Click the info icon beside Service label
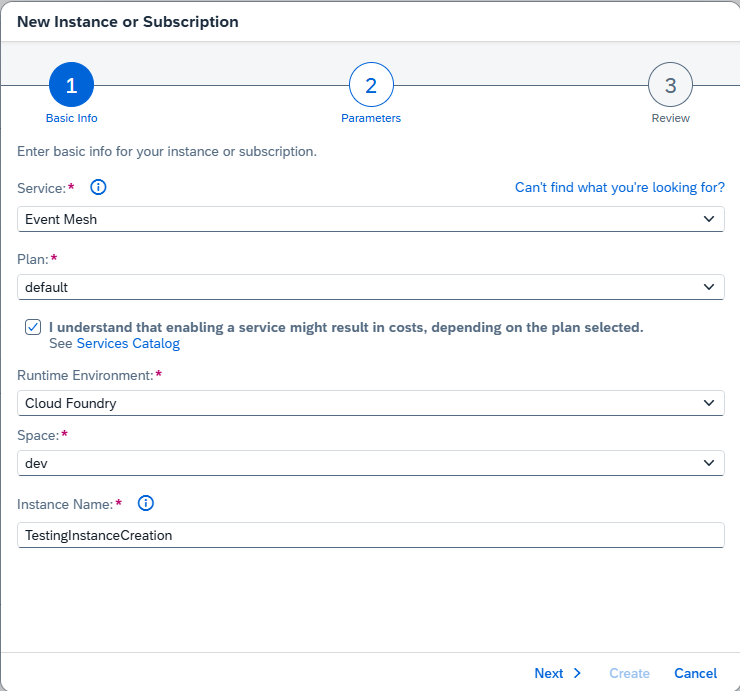The image size is (740, 691). 98,187
